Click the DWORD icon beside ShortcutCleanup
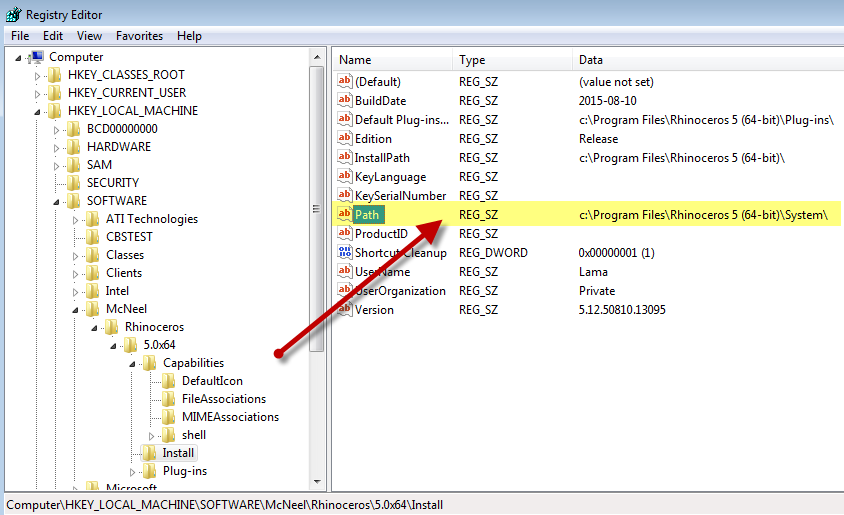Image resolution: width=844 pixels, height=515 pixels. click(x=344, y=252)
